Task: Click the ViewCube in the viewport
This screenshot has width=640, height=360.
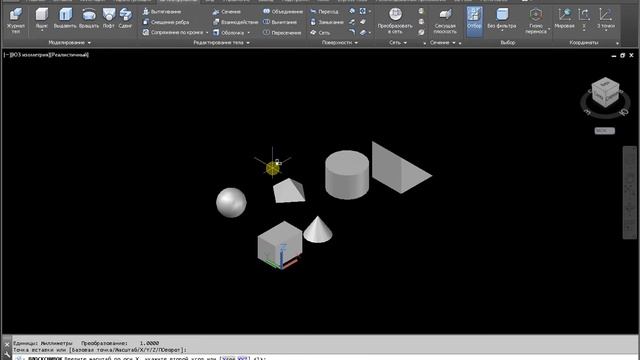Action: (605, 93)
